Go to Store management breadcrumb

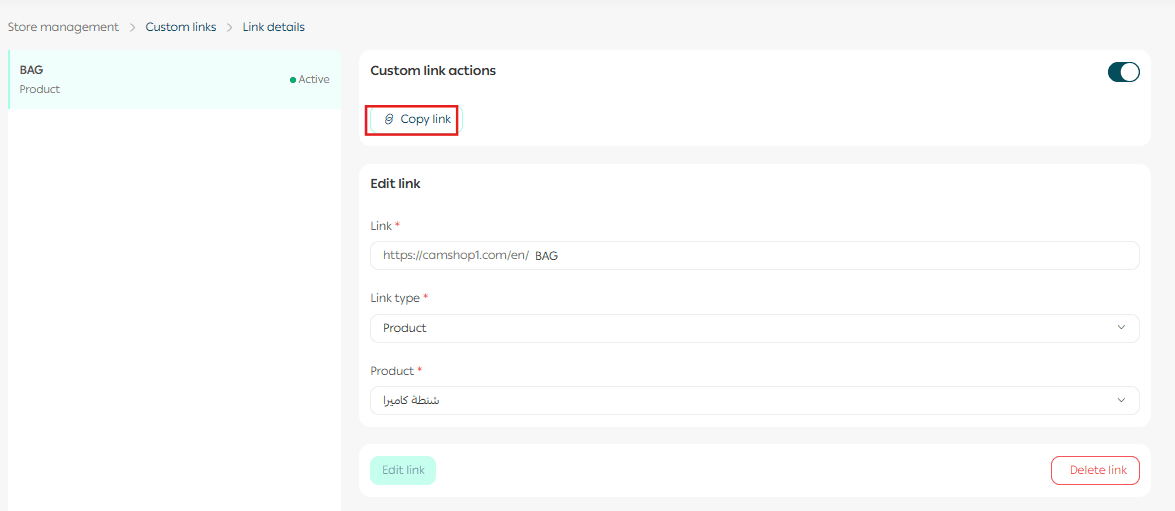(63, 27)
